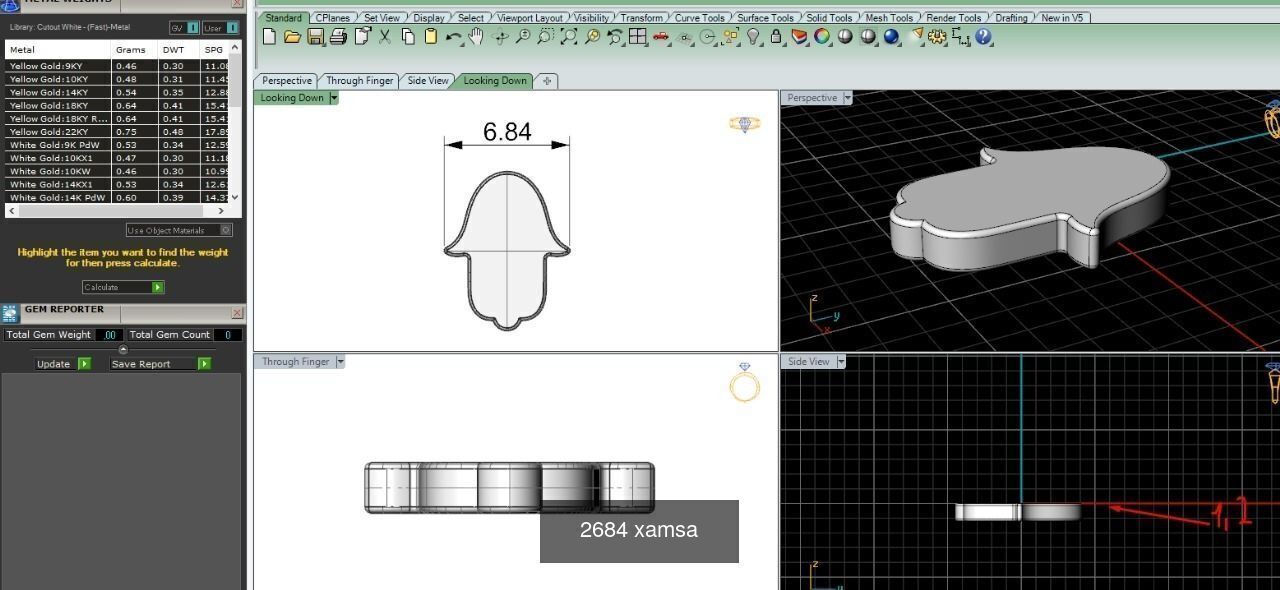The width and height of the screenshot is (1280, 590).
Task: Close the Gem Reporter panel
Action: coord(237,312)
